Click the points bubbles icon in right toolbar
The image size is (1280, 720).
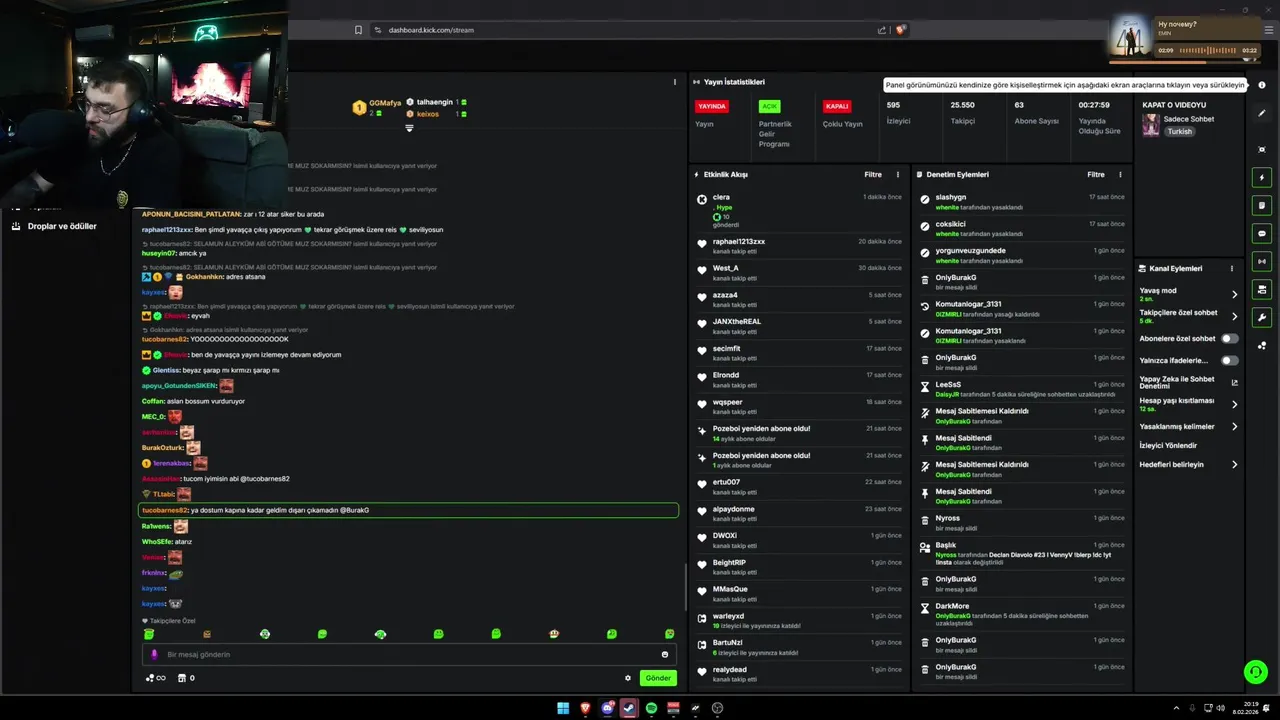pos(1262,346)
